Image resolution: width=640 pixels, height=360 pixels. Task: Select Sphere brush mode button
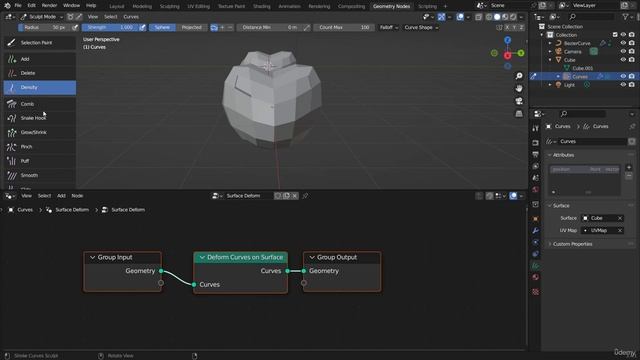[x=162, y=27]
